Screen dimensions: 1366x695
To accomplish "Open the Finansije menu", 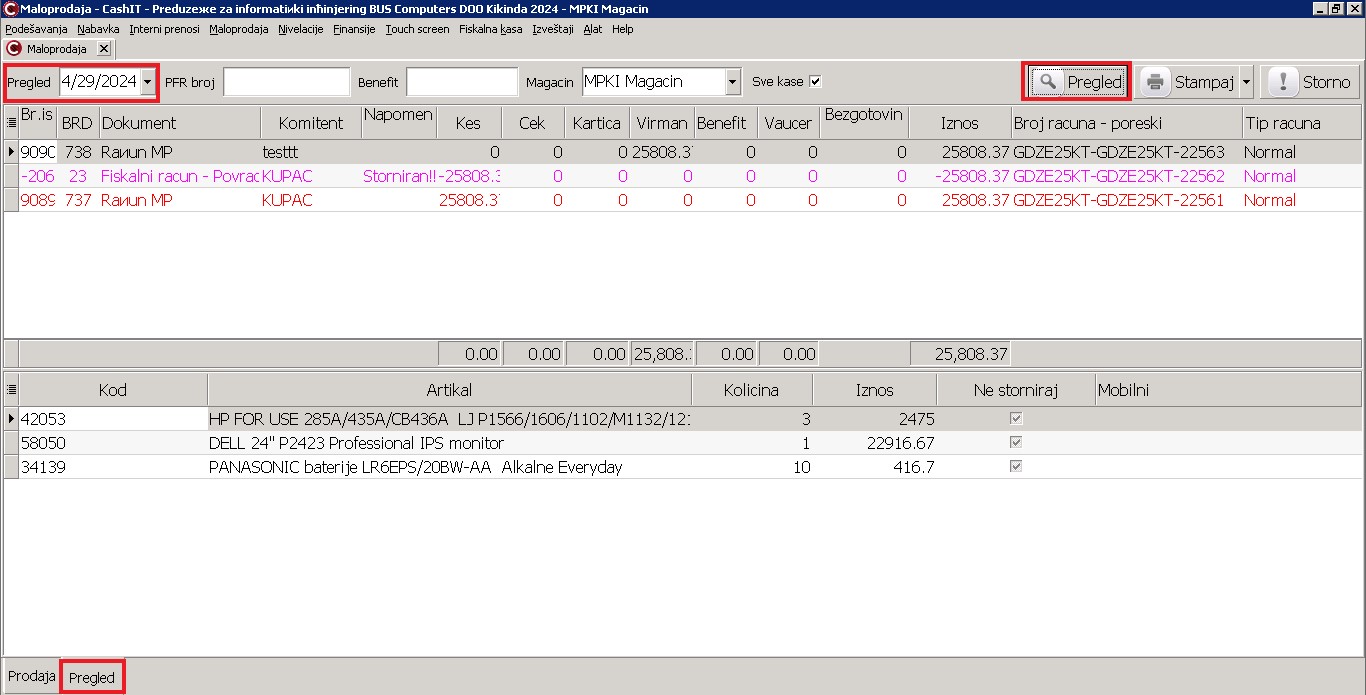I will point(354,29).
